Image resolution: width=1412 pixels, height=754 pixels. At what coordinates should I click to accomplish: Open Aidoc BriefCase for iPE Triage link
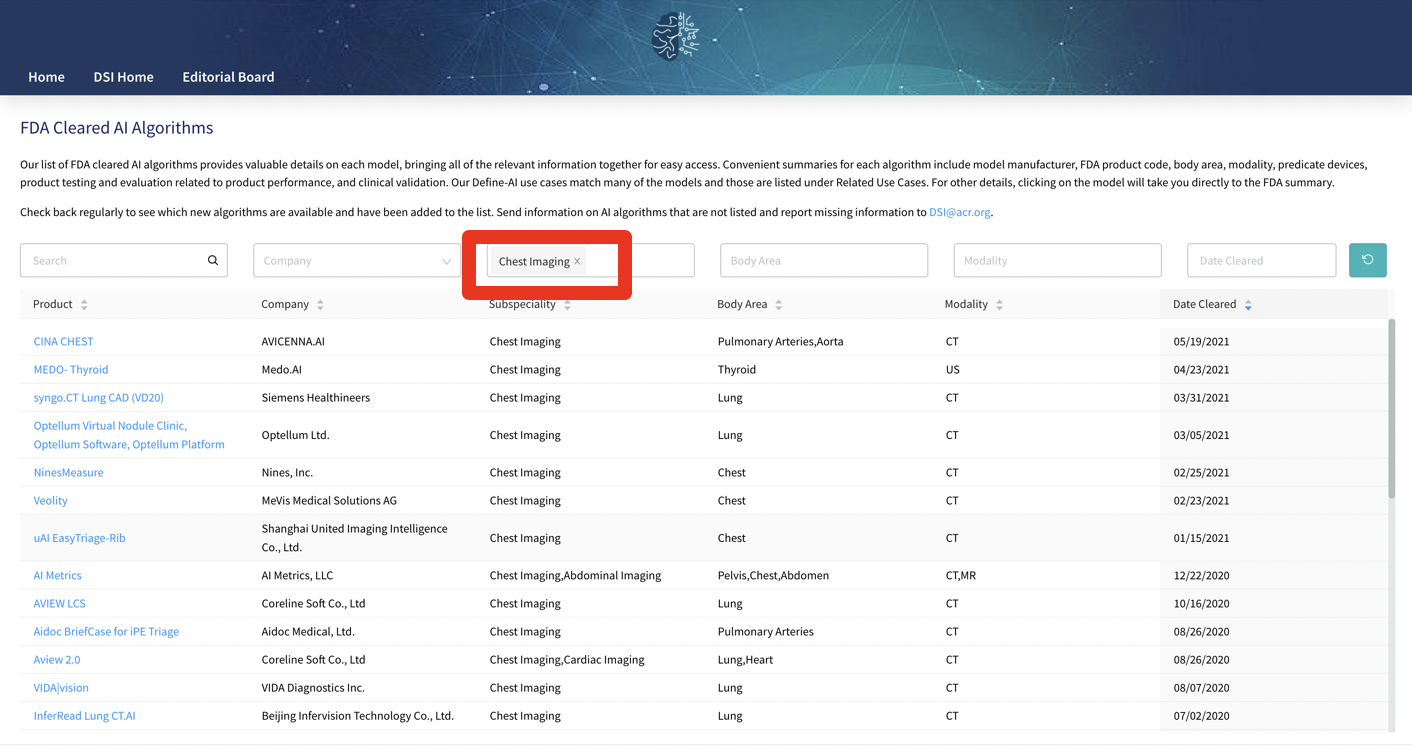coord(106,631)
